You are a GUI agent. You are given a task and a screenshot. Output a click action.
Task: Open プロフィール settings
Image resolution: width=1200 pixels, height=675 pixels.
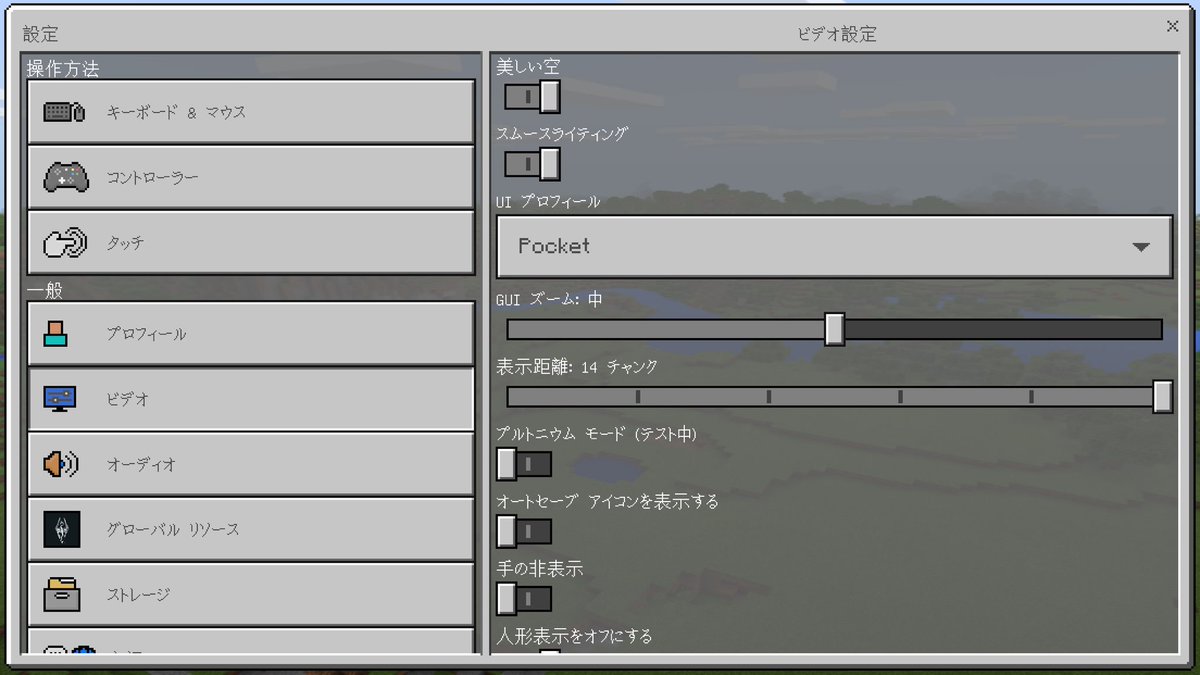(250, 334)
